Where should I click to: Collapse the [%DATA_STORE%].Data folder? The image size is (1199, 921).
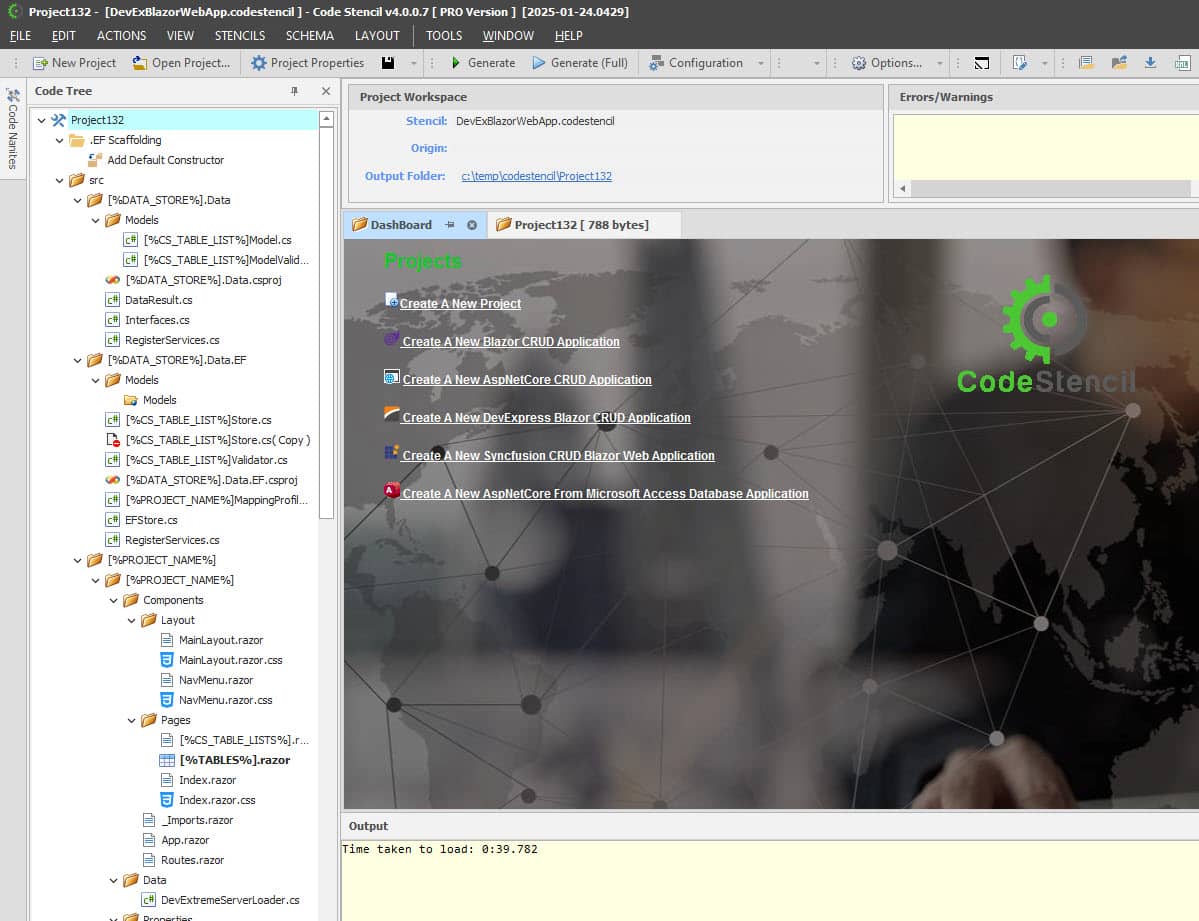pyautogui.click(x=77, y=200)
